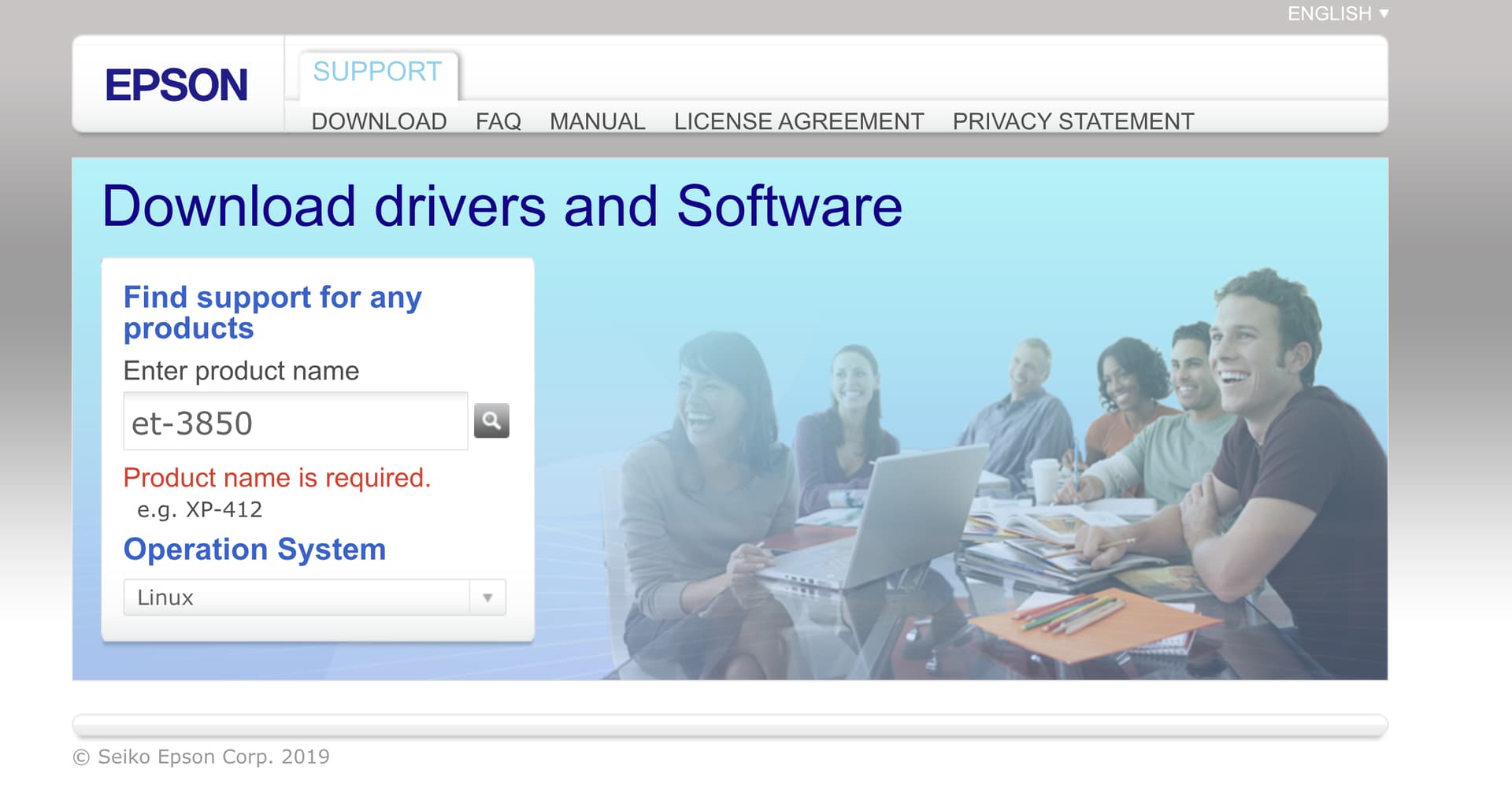Go to the FAQ page
This screenshot has height=792, width=1512.
pos(498,121)
